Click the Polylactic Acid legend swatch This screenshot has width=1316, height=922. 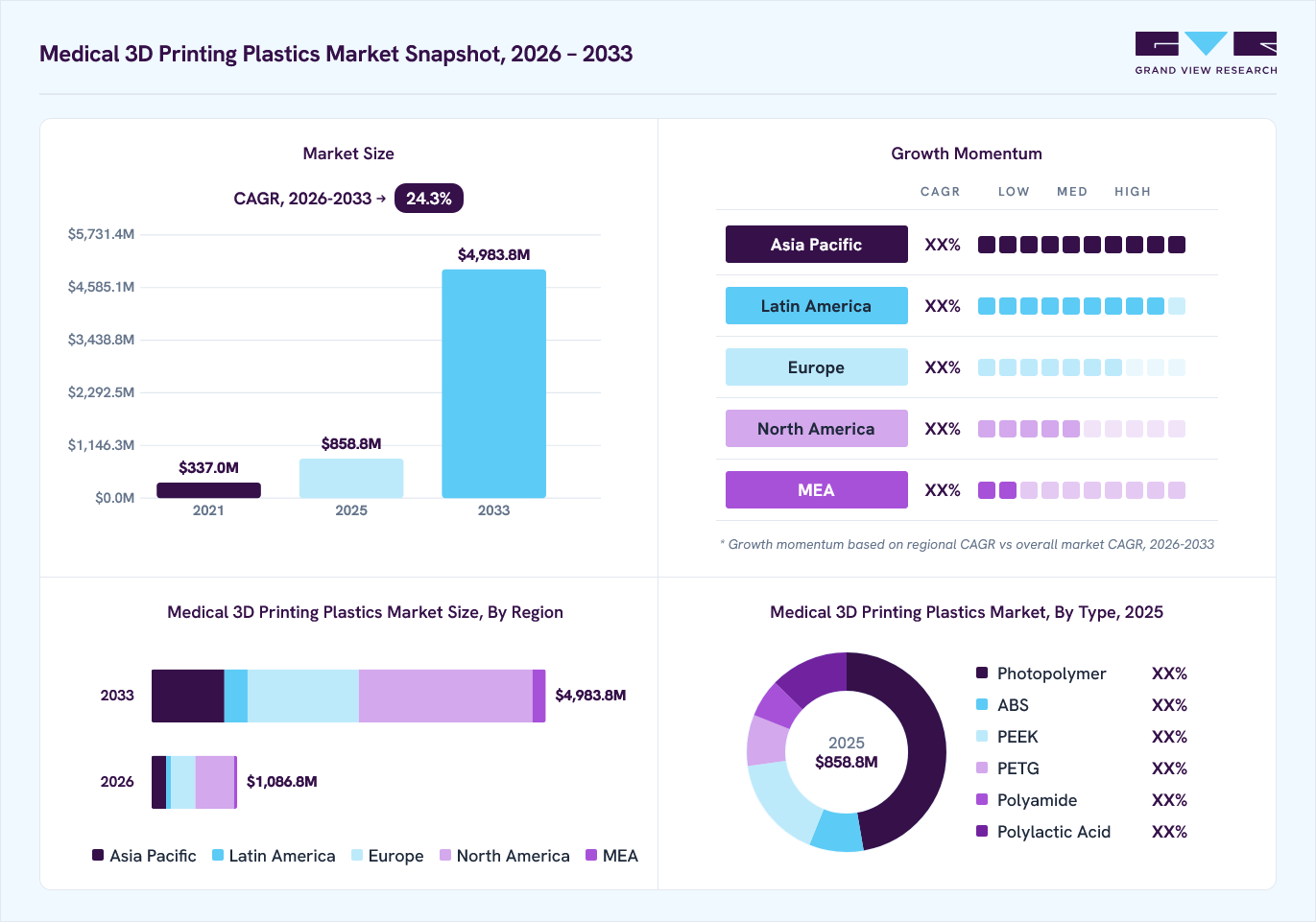982,831
